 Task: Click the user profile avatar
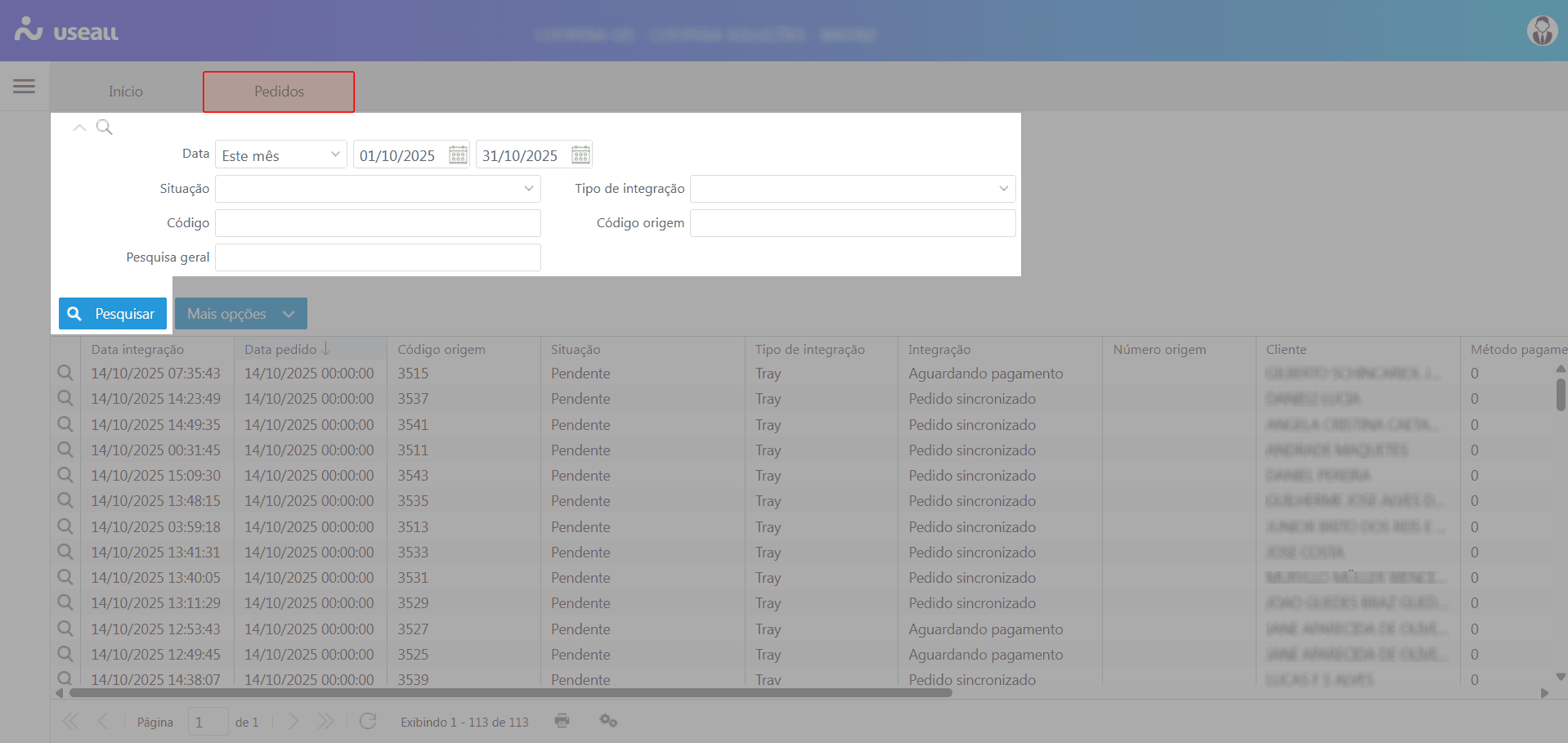click(1542, 31)
